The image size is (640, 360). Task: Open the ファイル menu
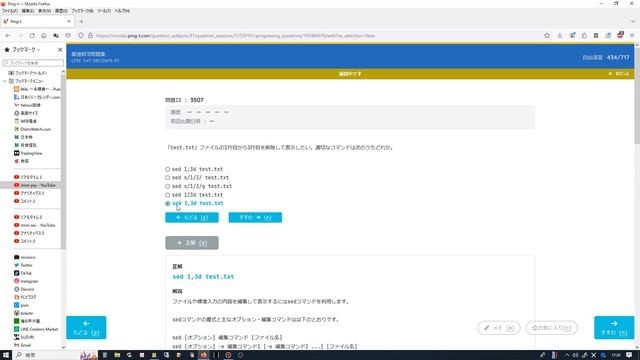(10, 11)
